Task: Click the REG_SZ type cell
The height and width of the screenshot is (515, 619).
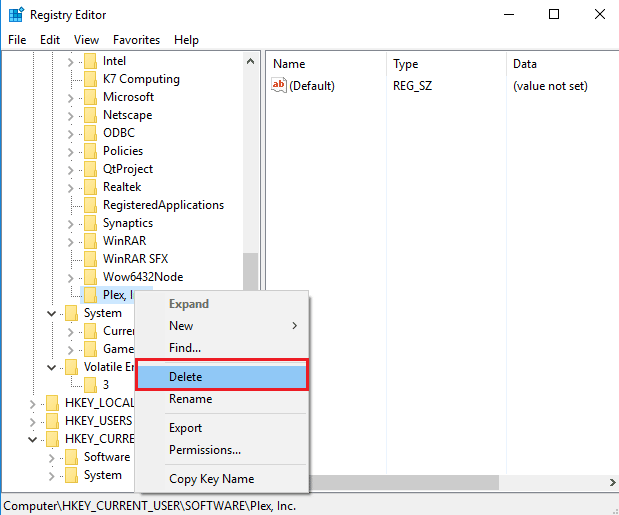Action: (412, 86)
